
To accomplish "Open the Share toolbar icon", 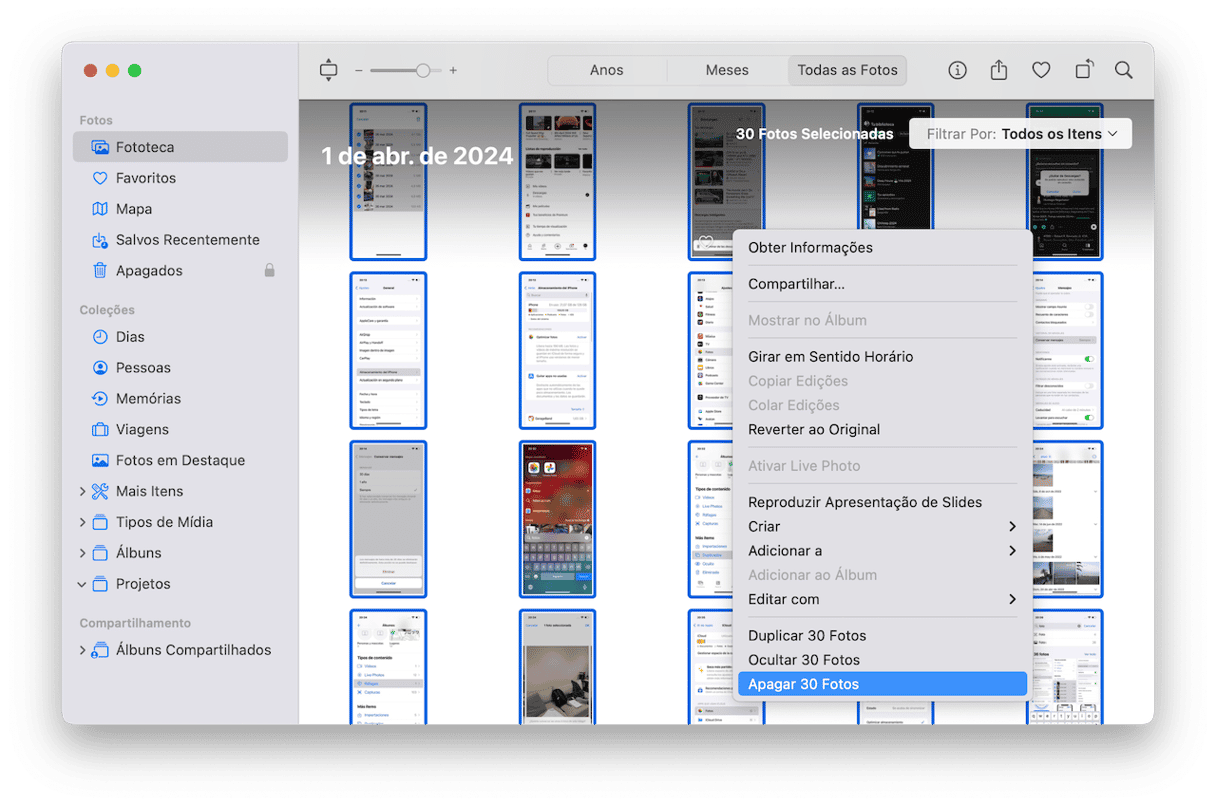I will 998,70.
